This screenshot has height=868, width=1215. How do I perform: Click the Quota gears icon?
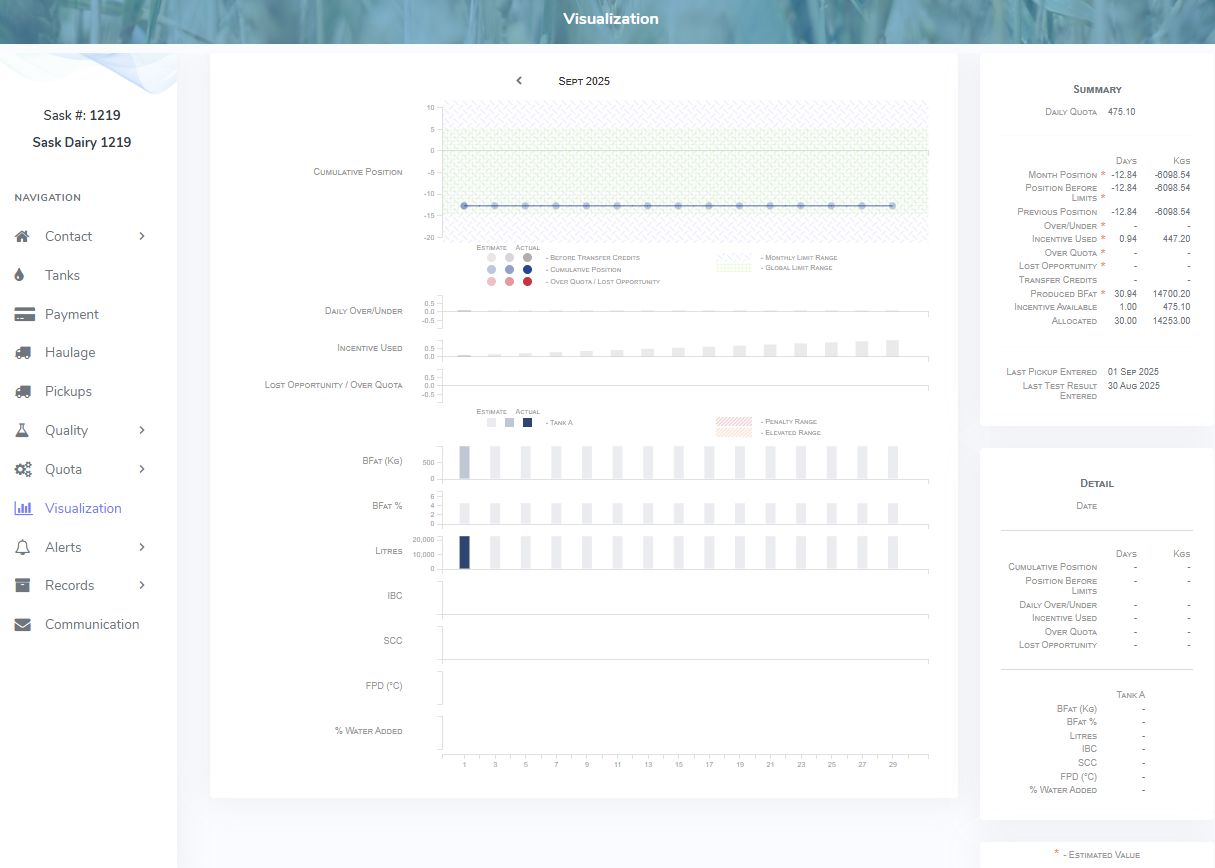pyautogui.click(x=24, y=469)
